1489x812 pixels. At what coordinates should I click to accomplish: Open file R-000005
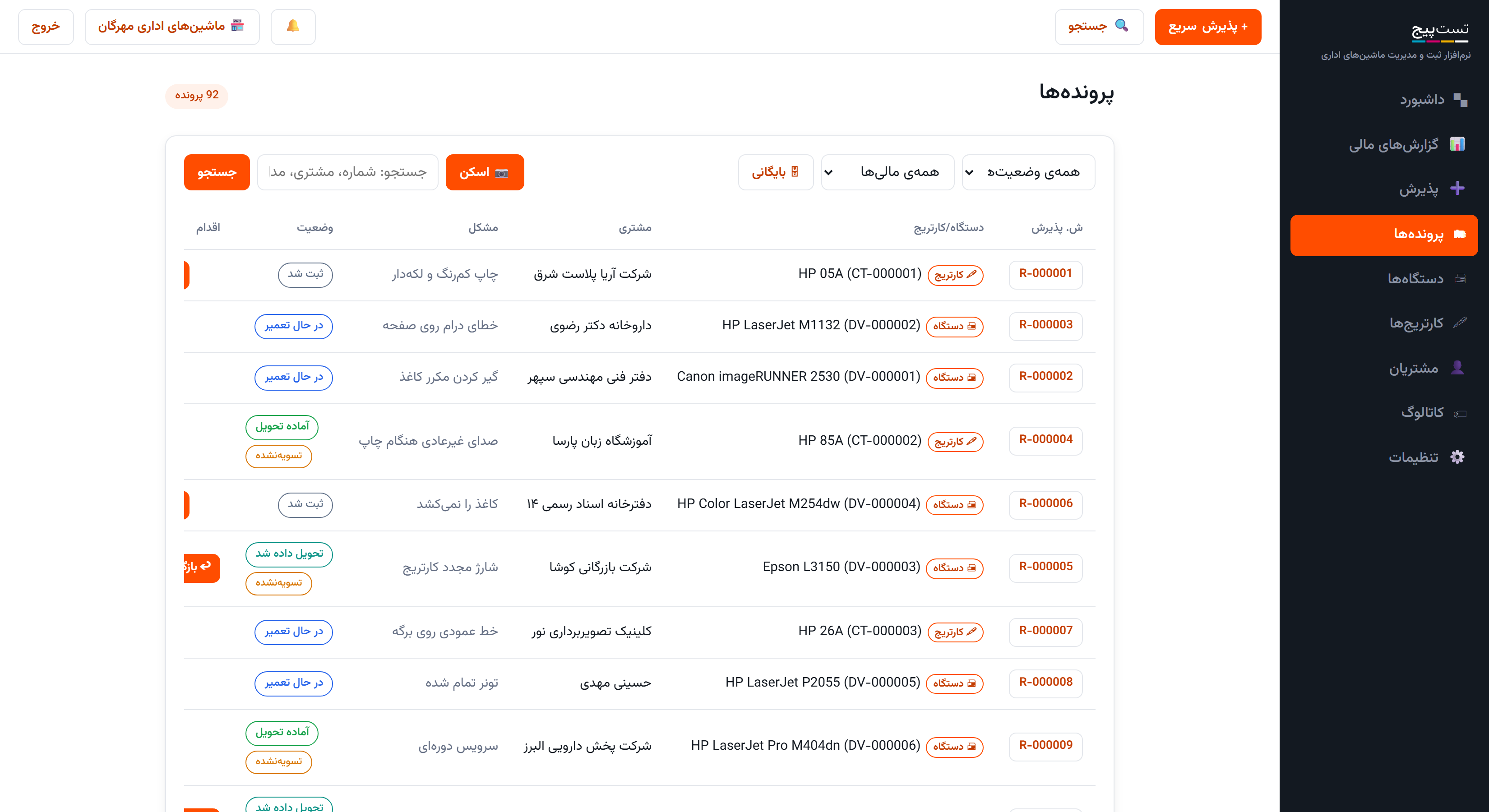tap(1045, 567)
